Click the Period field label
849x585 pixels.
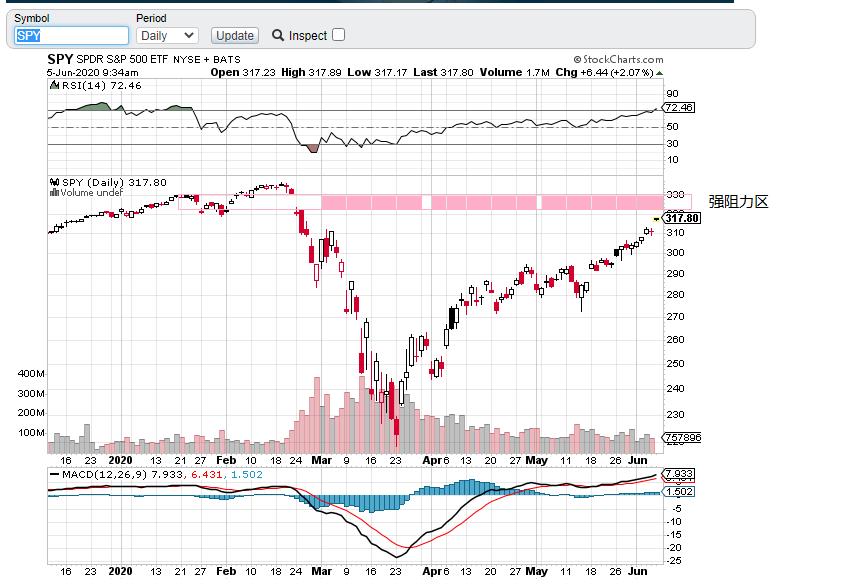(x=151, y=18)
